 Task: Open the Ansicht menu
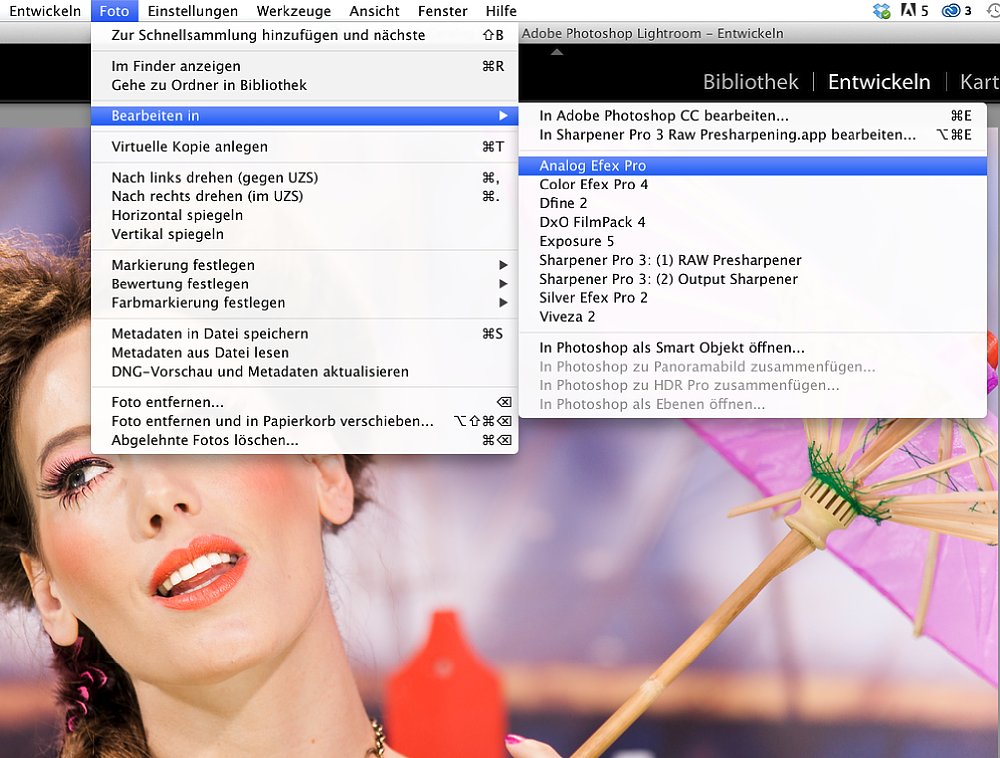pos(374,11)
